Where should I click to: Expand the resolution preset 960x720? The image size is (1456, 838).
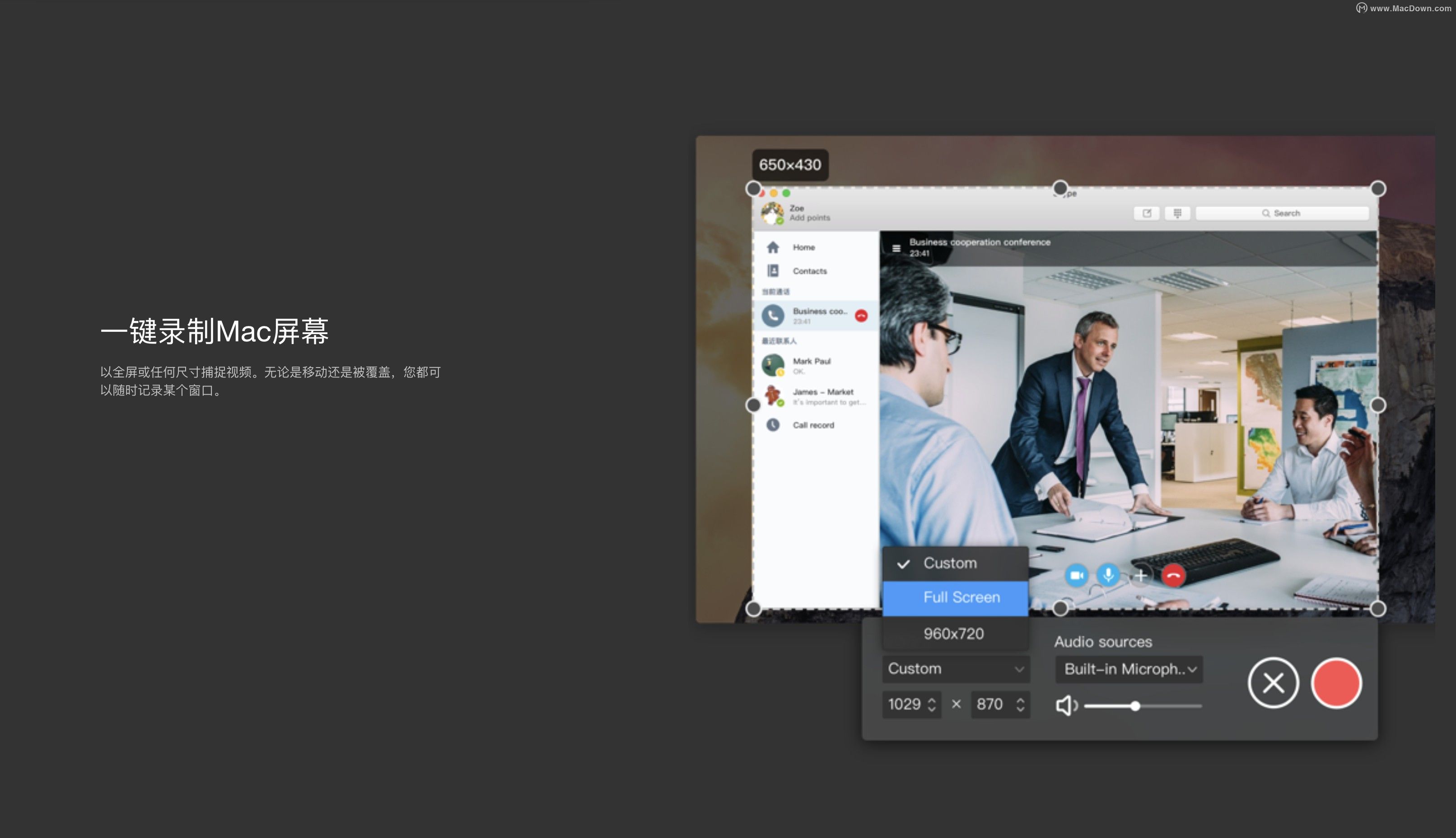pyautogui.click(x=953, y=632)
